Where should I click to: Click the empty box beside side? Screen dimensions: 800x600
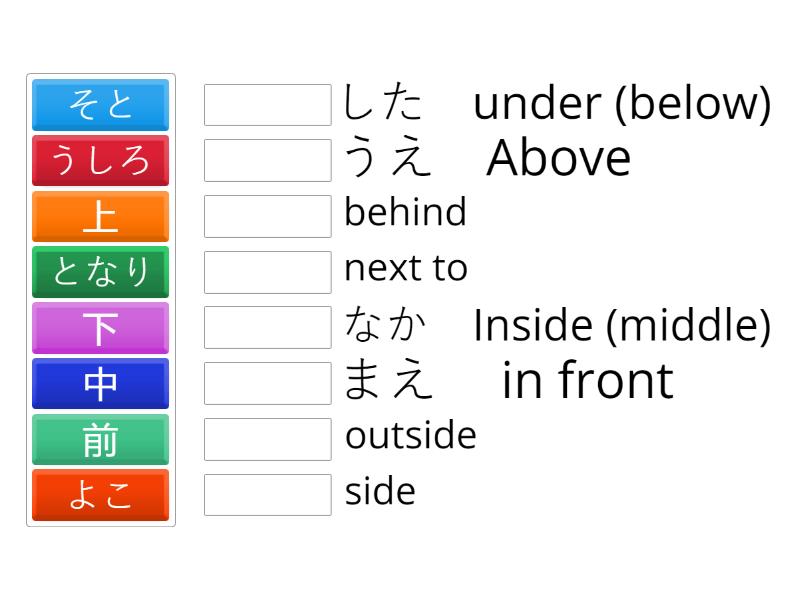[267, 491]
